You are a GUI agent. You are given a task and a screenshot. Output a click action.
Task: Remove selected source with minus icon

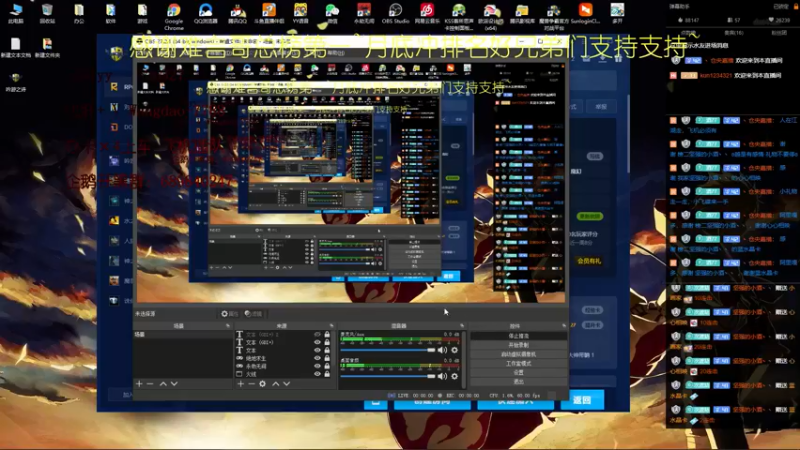(251, 383)
